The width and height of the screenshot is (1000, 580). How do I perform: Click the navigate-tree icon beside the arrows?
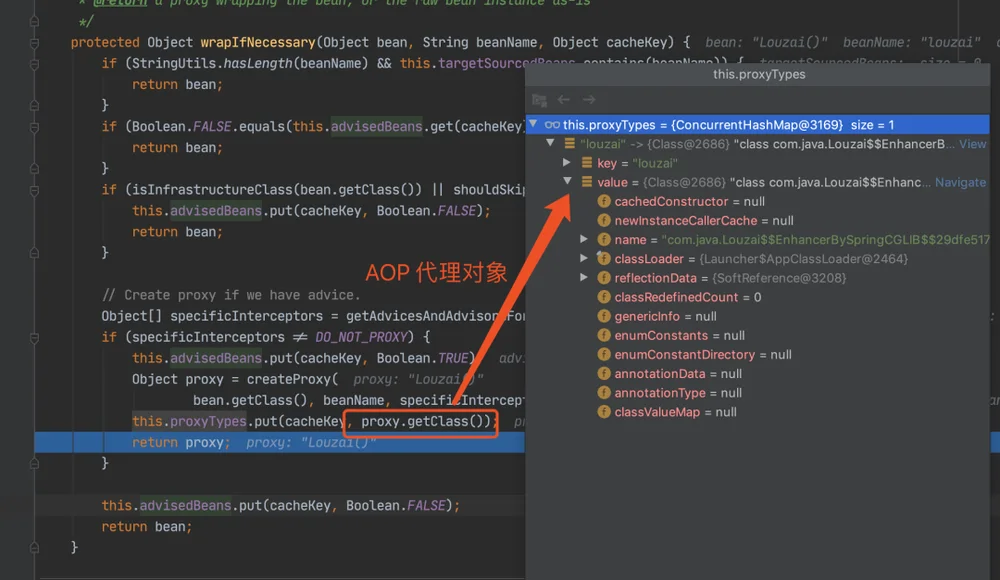[540, 100]
